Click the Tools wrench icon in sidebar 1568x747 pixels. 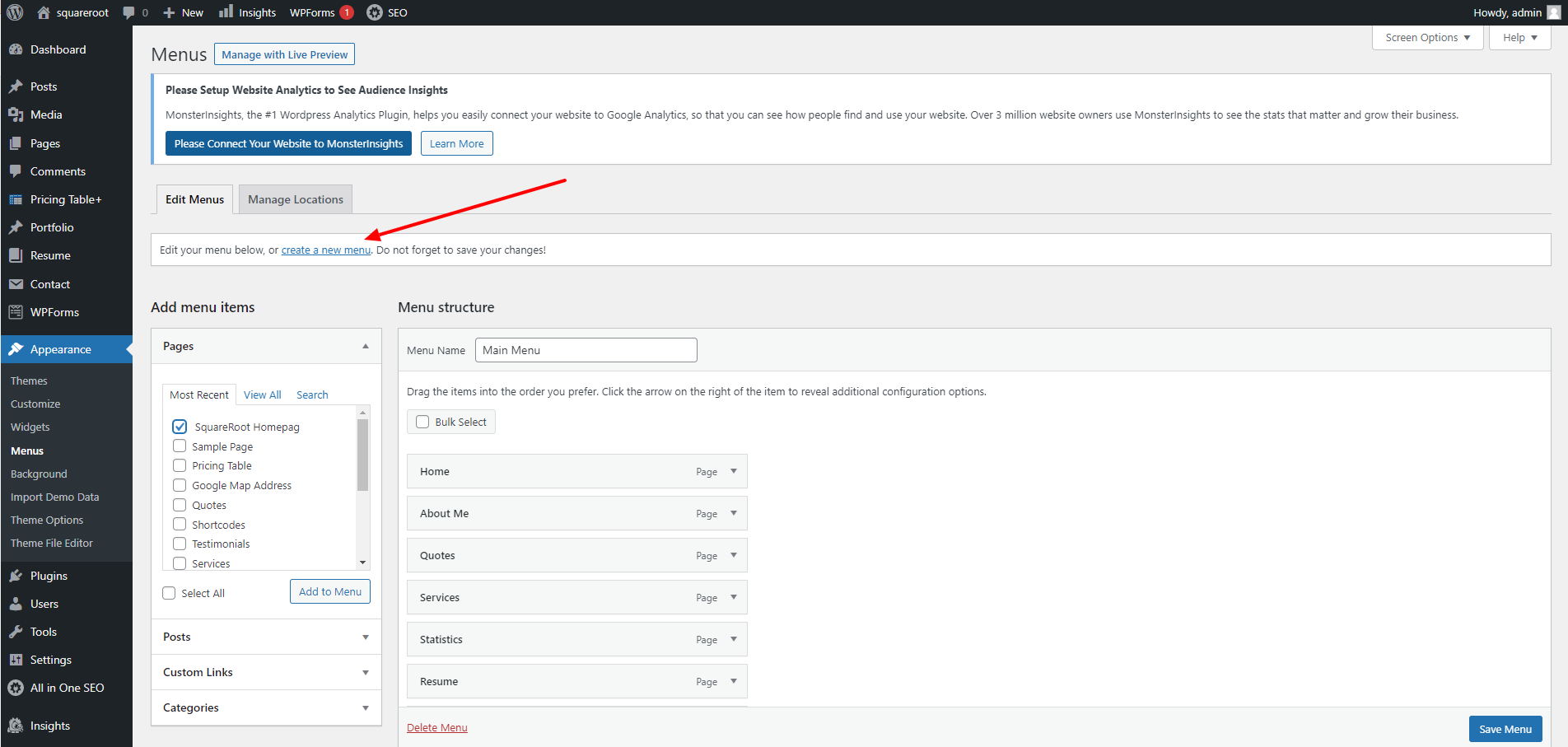pyautogui.click(x=16, y=632)
